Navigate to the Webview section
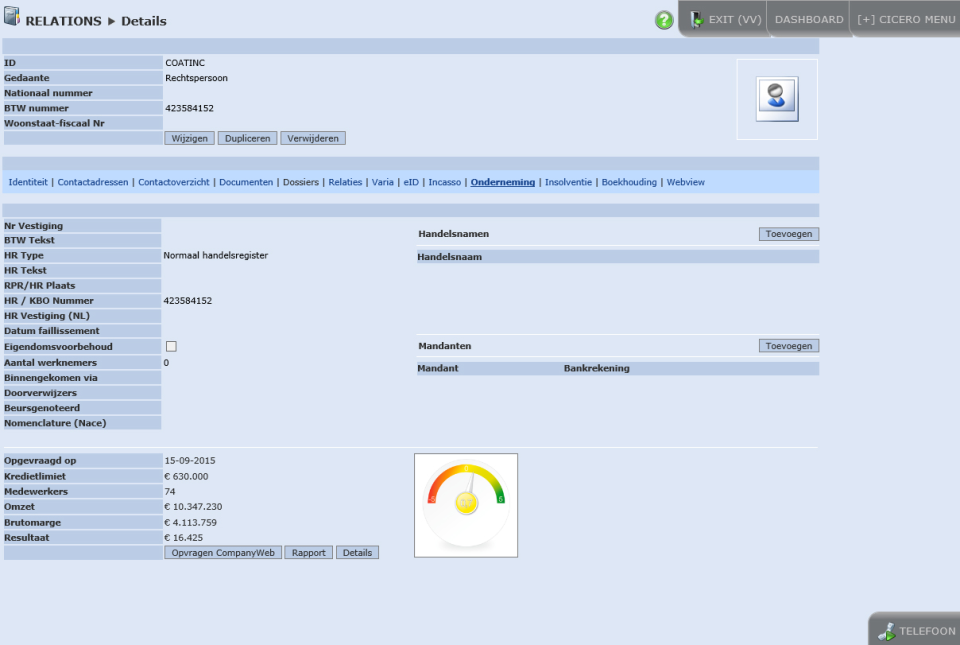The width and height of the screenshot is (960, 645). pyautogui.click(x=686, y=182)
